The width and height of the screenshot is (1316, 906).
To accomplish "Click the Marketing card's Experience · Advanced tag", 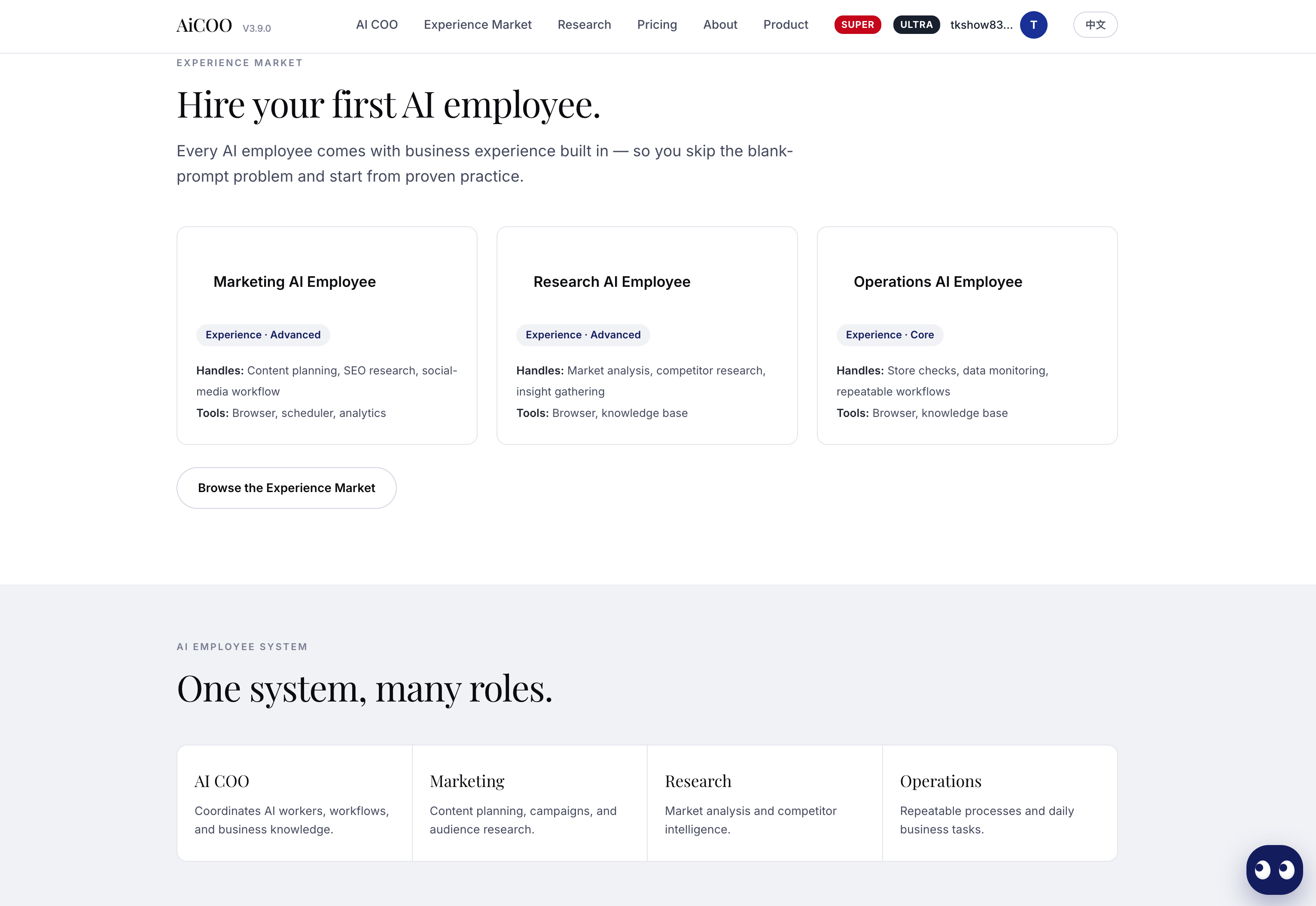I will (263, 335).
